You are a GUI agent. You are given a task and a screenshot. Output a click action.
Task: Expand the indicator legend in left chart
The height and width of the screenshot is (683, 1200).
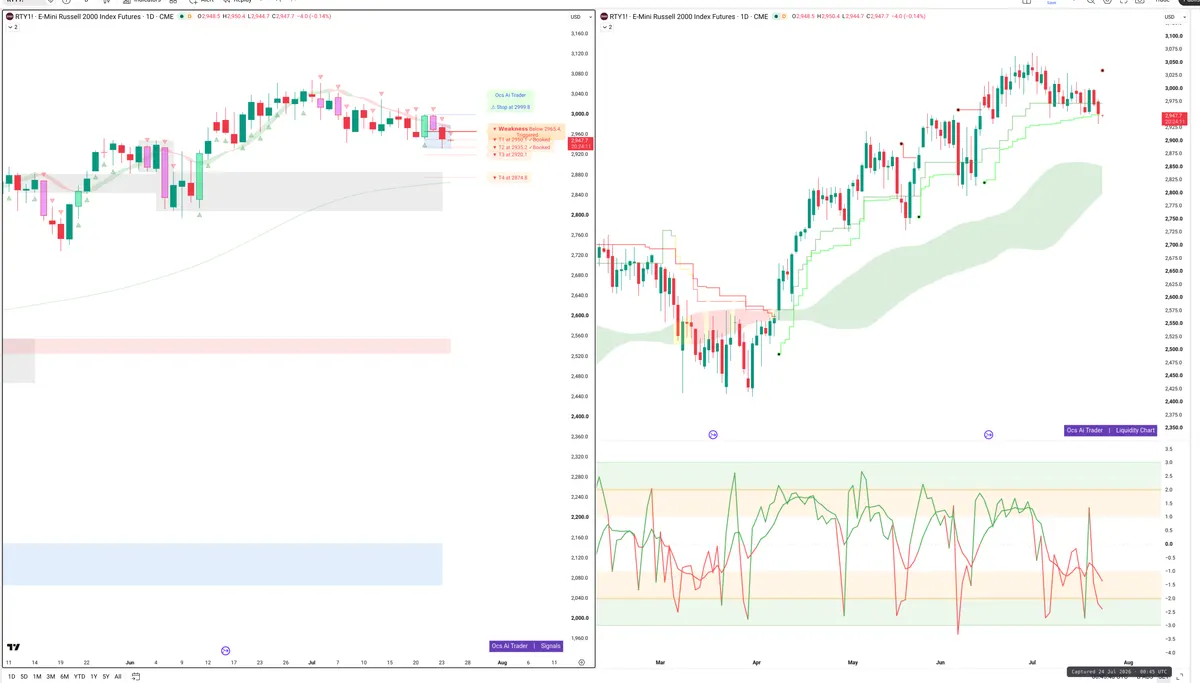(11, 27)
